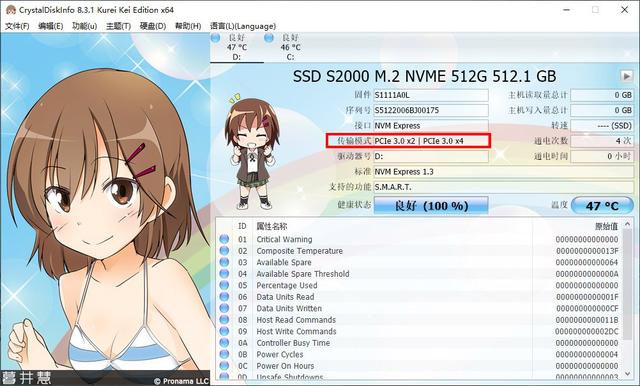Click raw value 000000000002DC

[x=587, y=331]
